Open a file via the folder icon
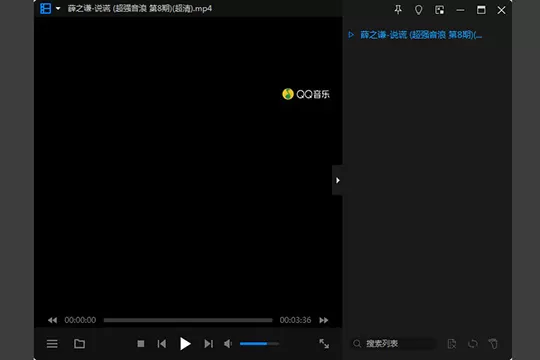The width and height of the screenshot is (540, 360). (80, 343)
